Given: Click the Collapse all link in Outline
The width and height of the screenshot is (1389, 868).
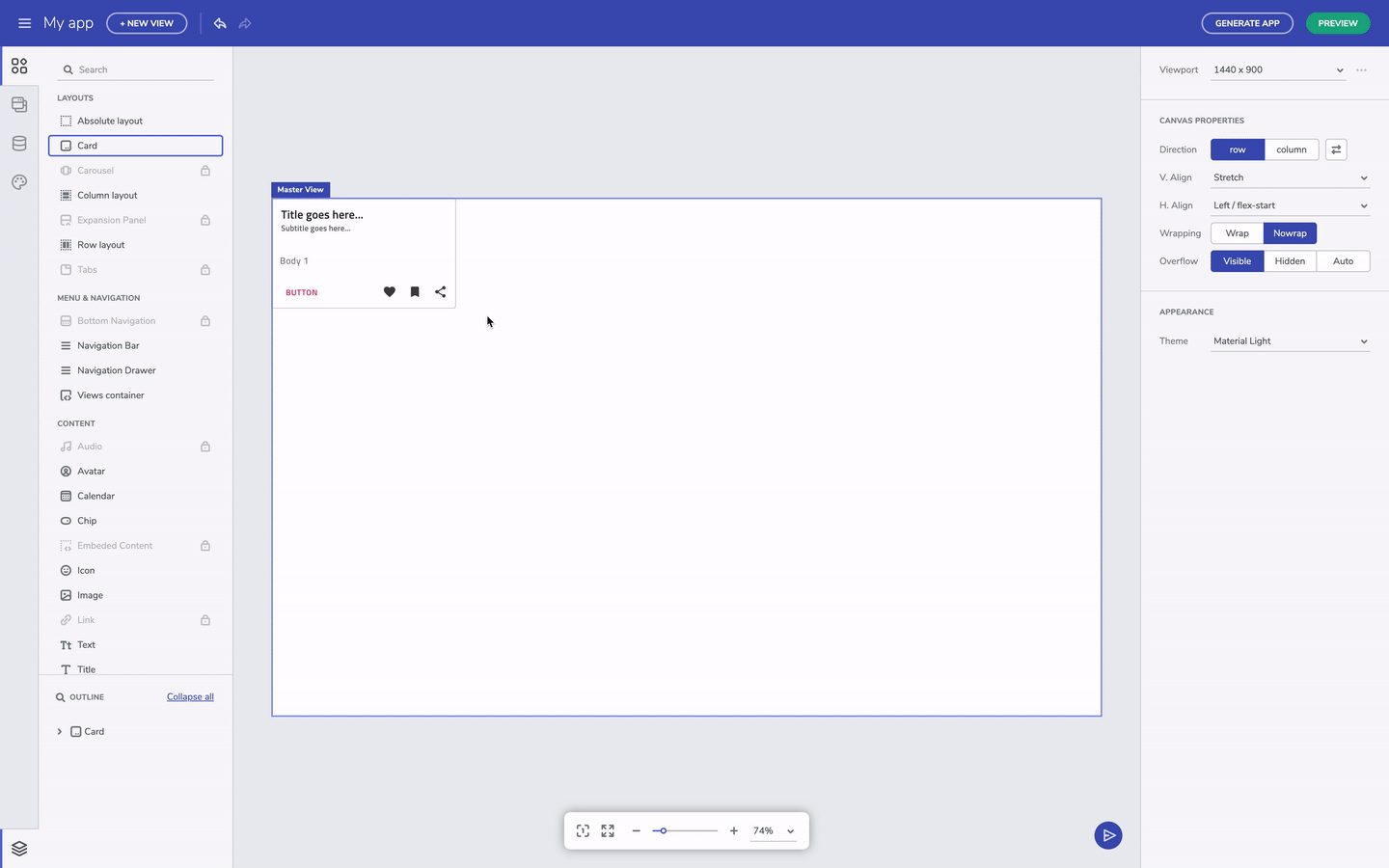Looking at the screenshot, I should coord(190,696).
